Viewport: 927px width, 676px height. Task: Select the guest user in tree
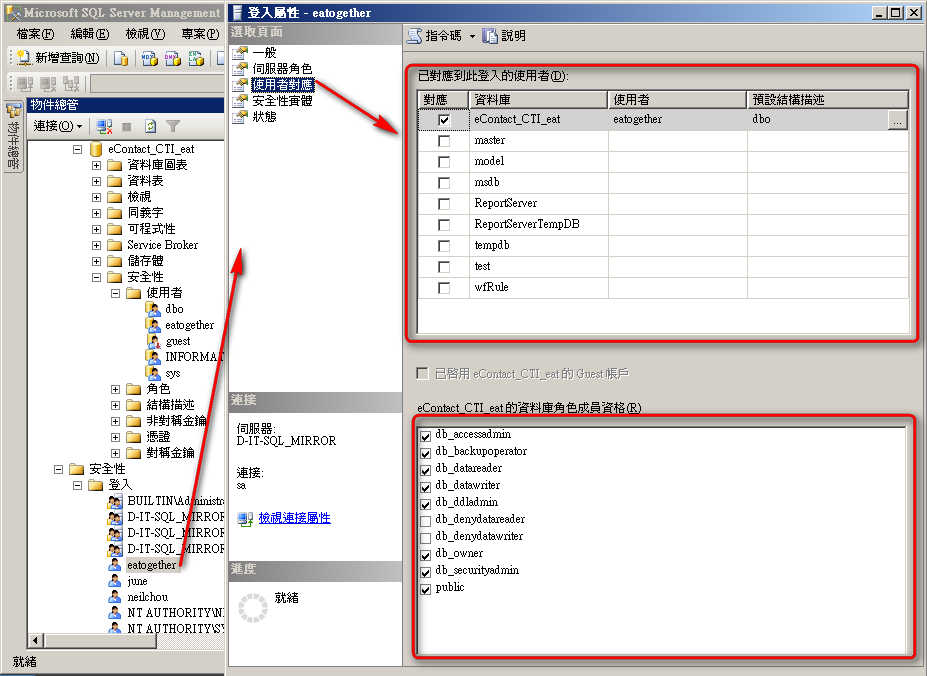pyautogui.click(x=177, y=341)
